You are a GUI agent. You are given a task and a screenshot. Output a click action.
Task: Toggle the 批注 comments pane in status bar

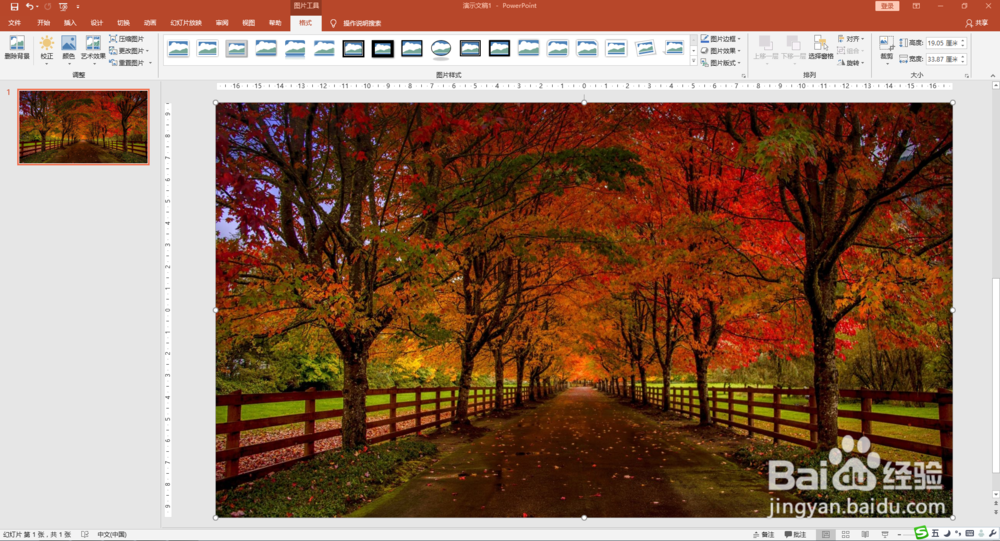795,535
